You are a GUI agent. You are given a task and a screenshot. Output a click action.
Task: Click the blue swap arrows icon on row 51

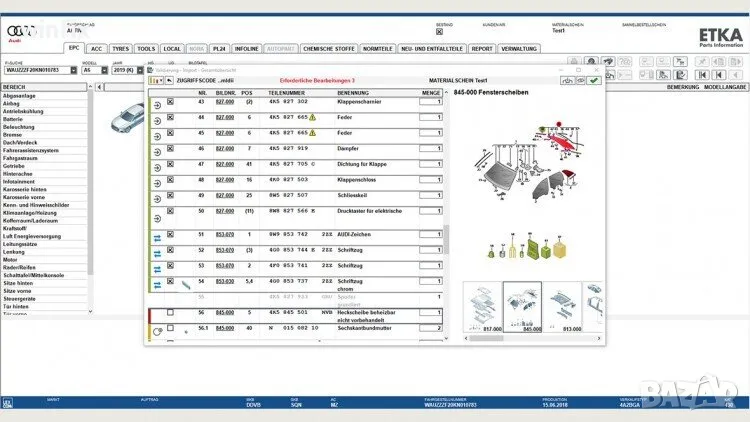(x=158, y=236)
